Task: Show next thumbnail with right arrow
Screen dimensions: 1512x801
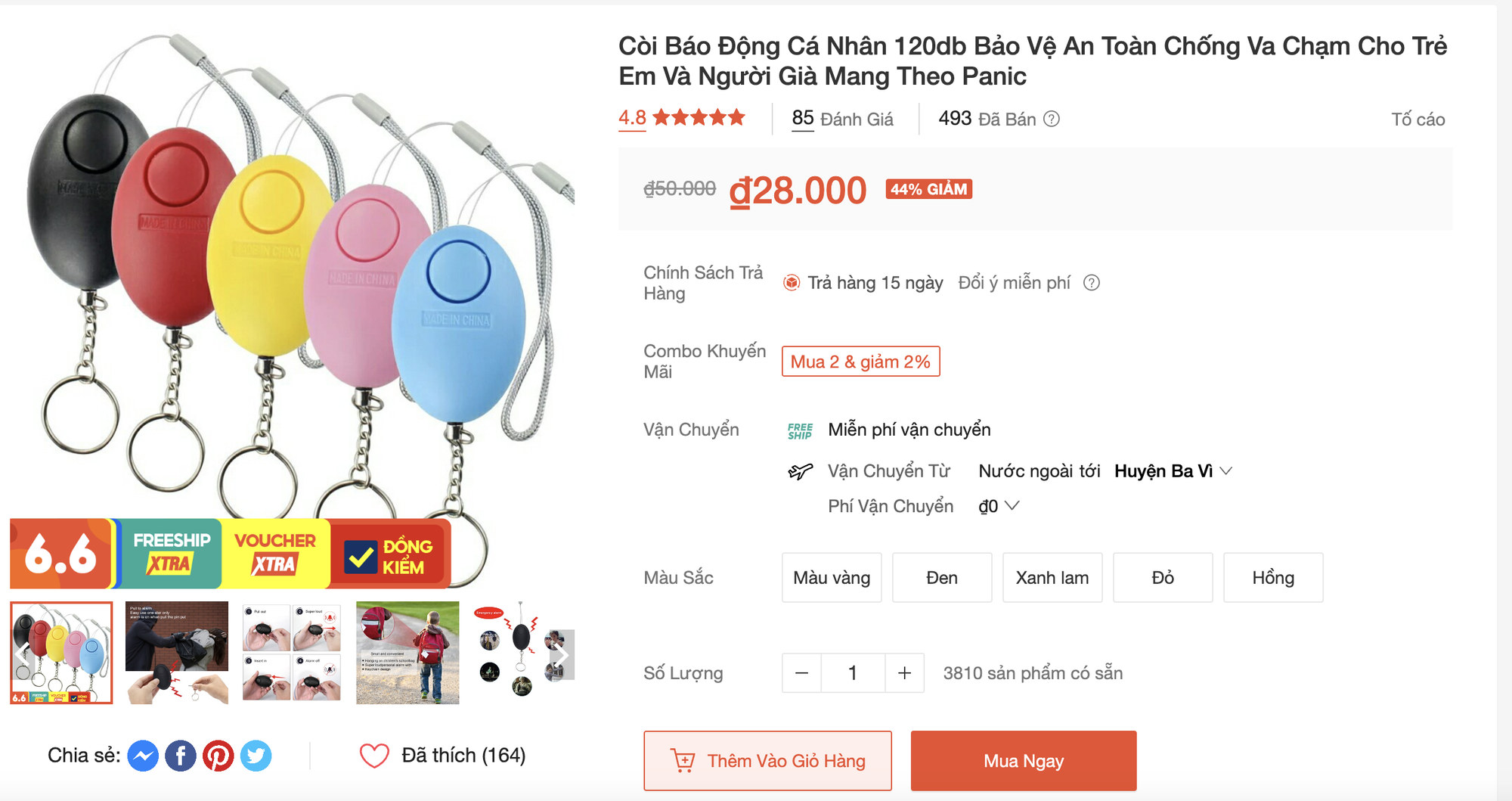Action: tap(560, 654)
